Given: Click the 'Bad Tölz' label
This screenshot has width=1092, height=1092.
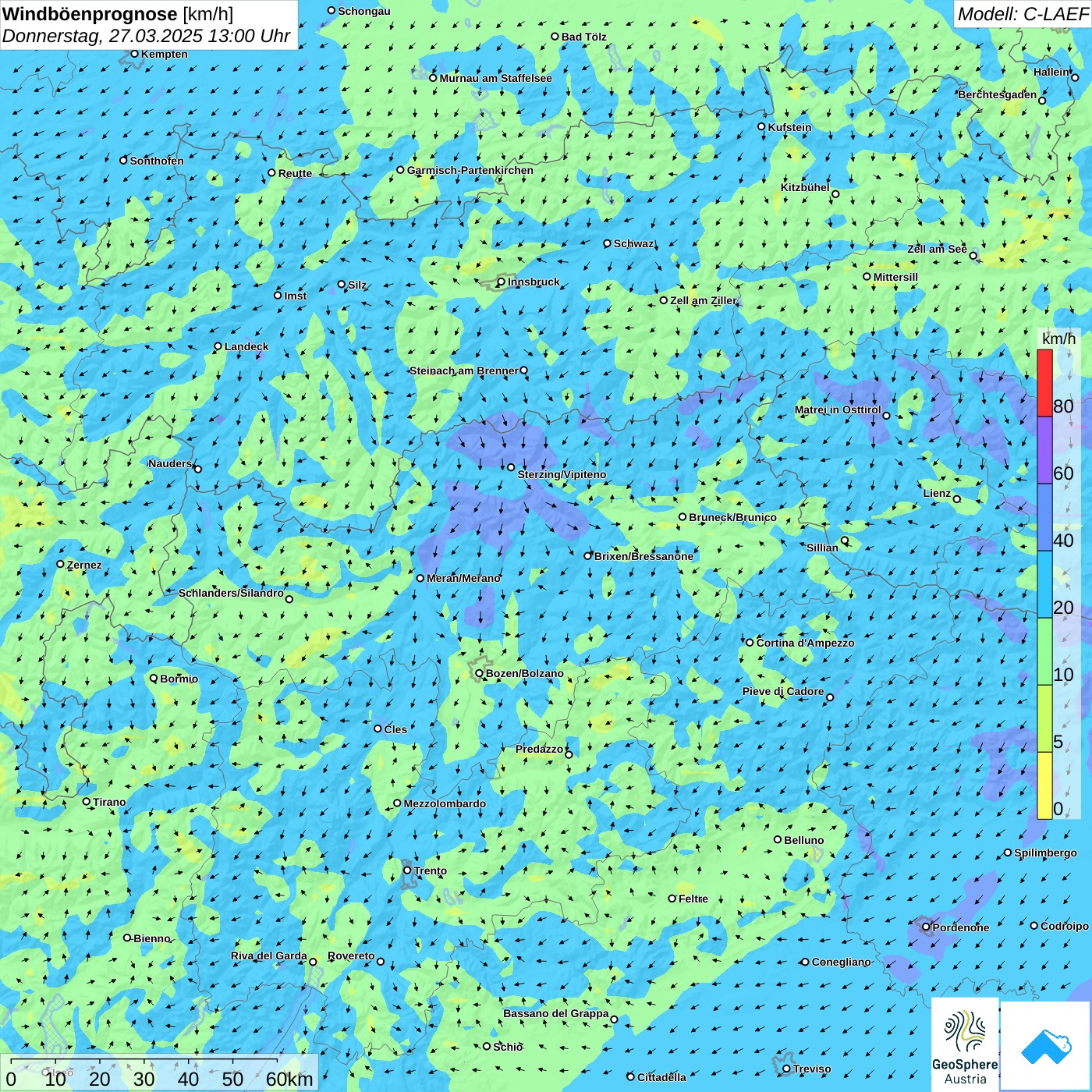Looking at the screenshot, I should (x=583, y=37).
